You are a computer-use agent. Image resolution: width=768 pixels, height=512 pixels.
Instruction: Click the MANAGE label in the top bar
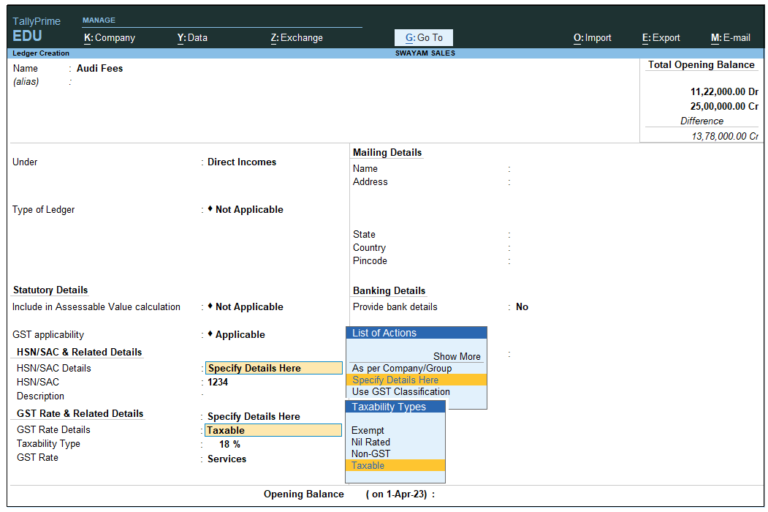(99, 20)
